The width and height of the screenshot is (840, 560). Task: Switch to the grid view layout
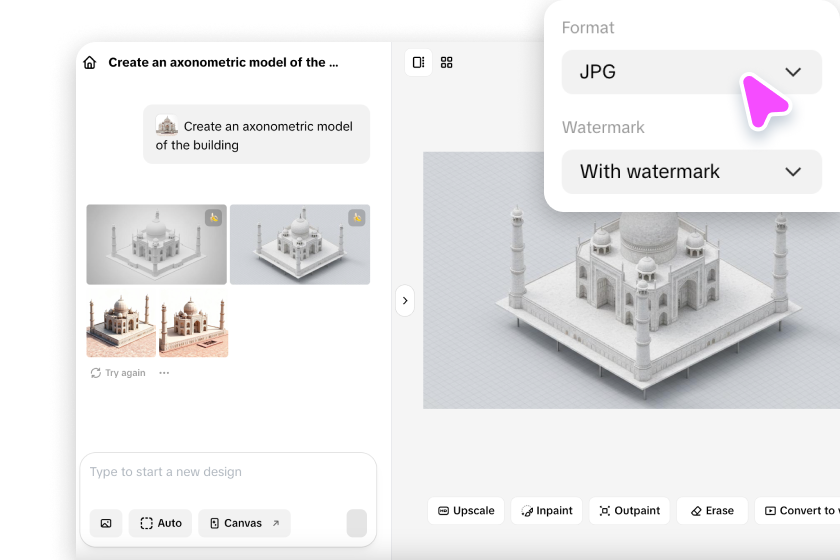tap(447, 62)
